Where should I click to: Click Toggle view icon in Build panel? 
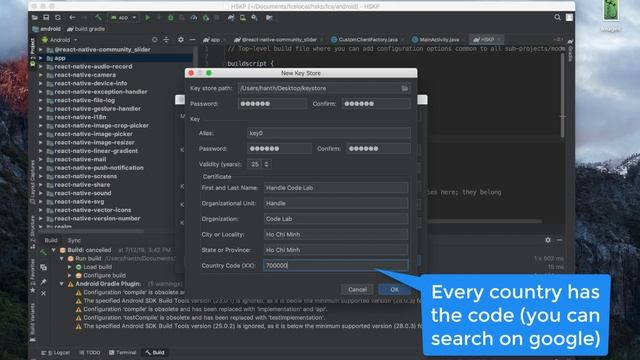tap(43, 267)
